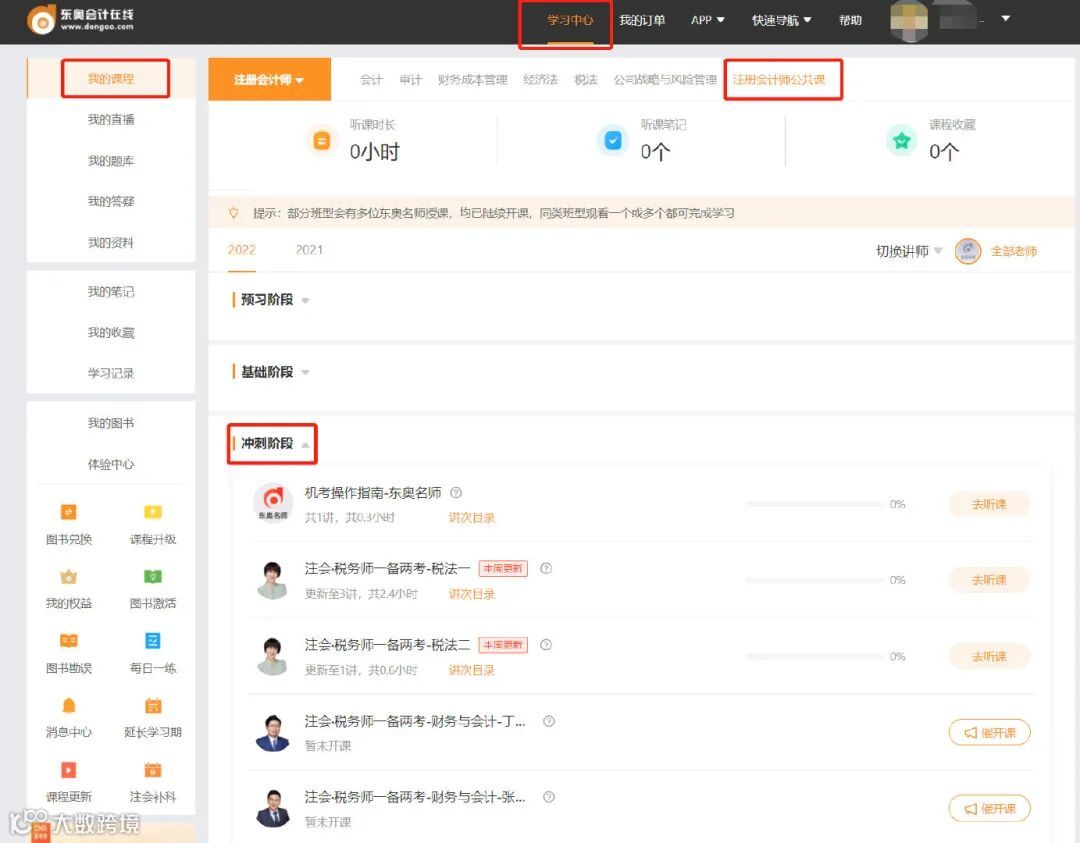Open 我的笔记 in sidebar

[x=111, y=291]
